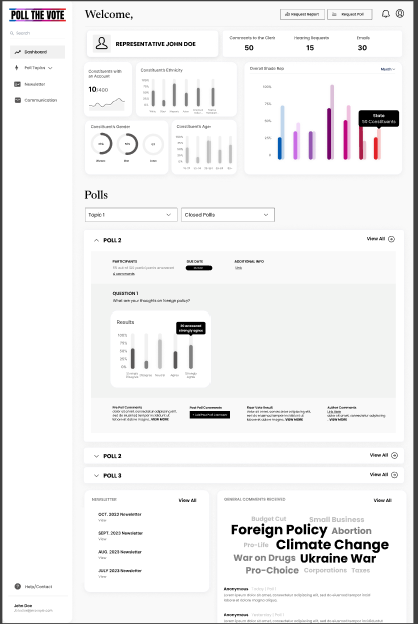Open the Month dropdown on the overall chart
The width and height of the screenshot is (418, 624).
388,69
